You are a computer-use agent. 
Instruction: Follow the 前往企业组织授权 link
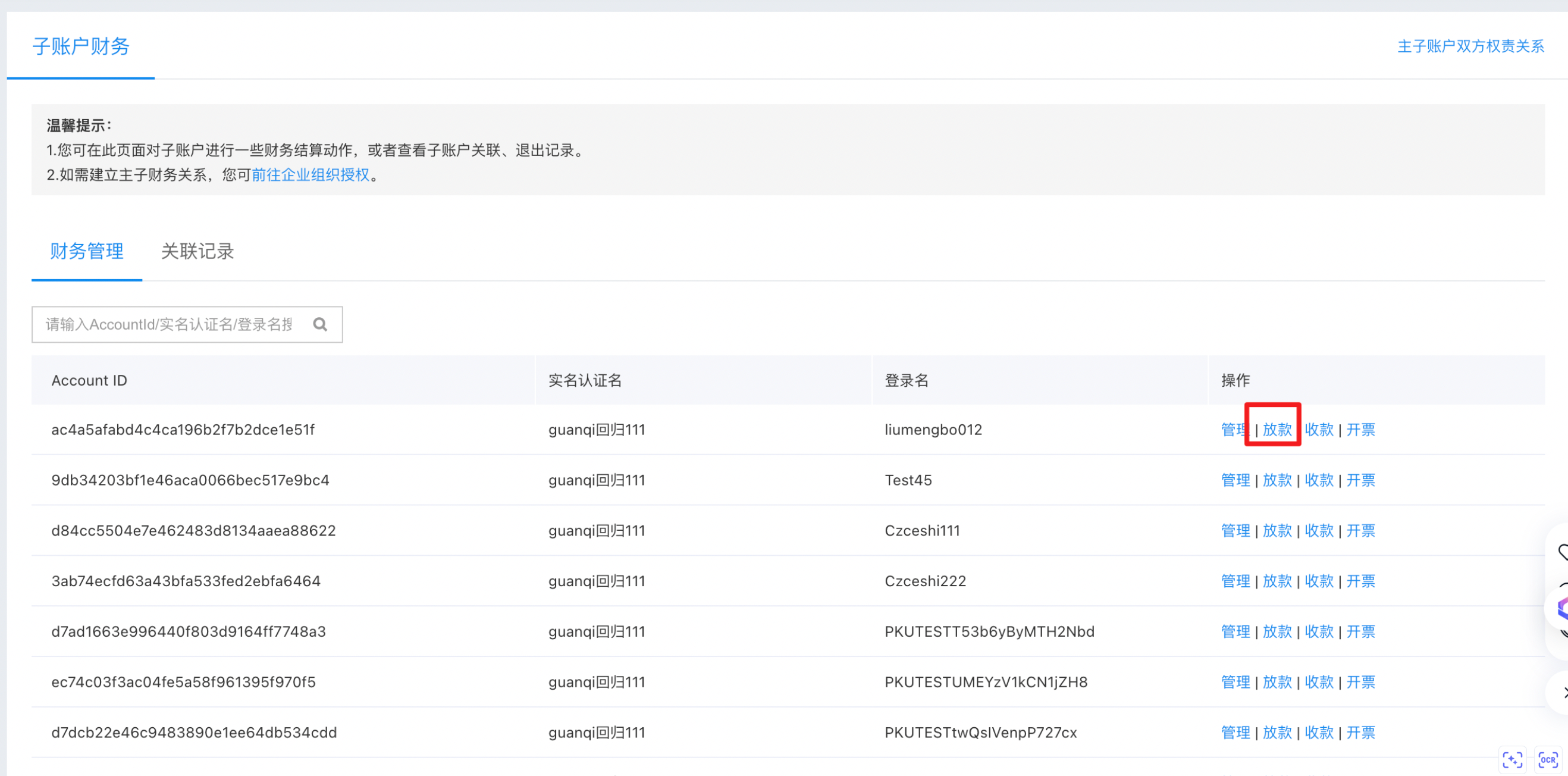click(311, 175)
